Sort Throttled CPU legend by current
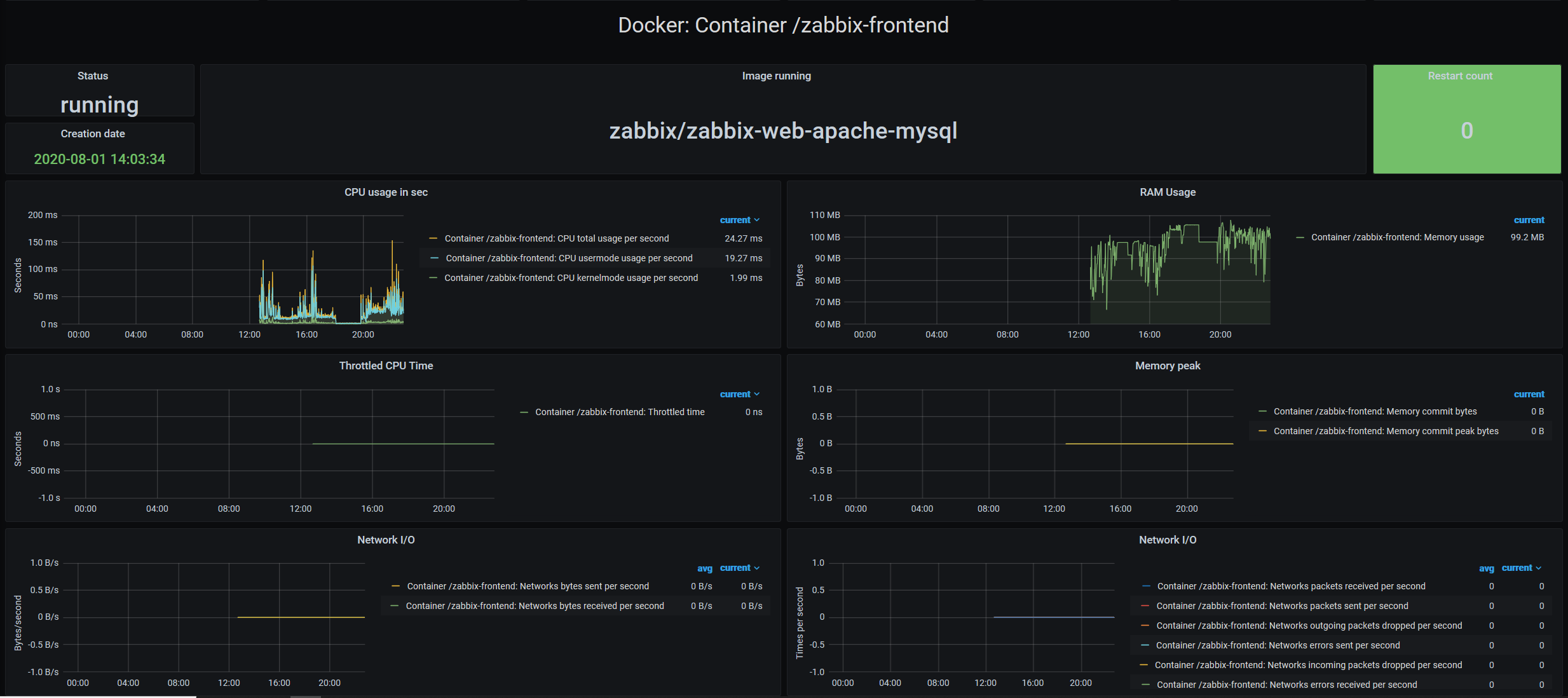1568x698 pixels. click(x=735, y=394)
